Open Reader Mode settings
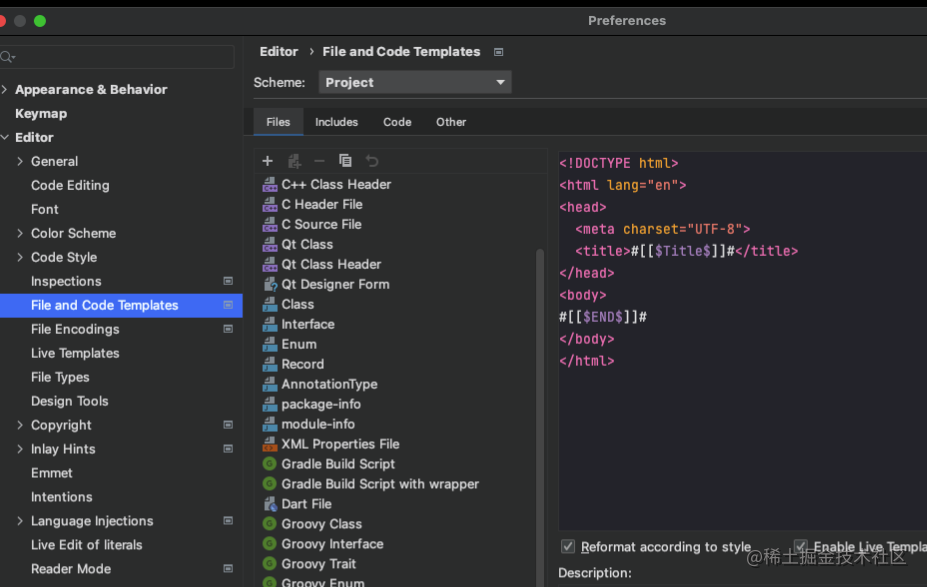The image size is (927, 587). [71, 569]
